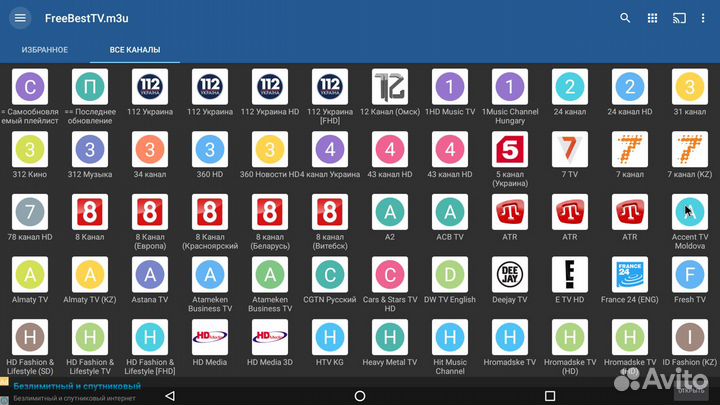Open the HD Media 3D channel

(x=270, y=337)
